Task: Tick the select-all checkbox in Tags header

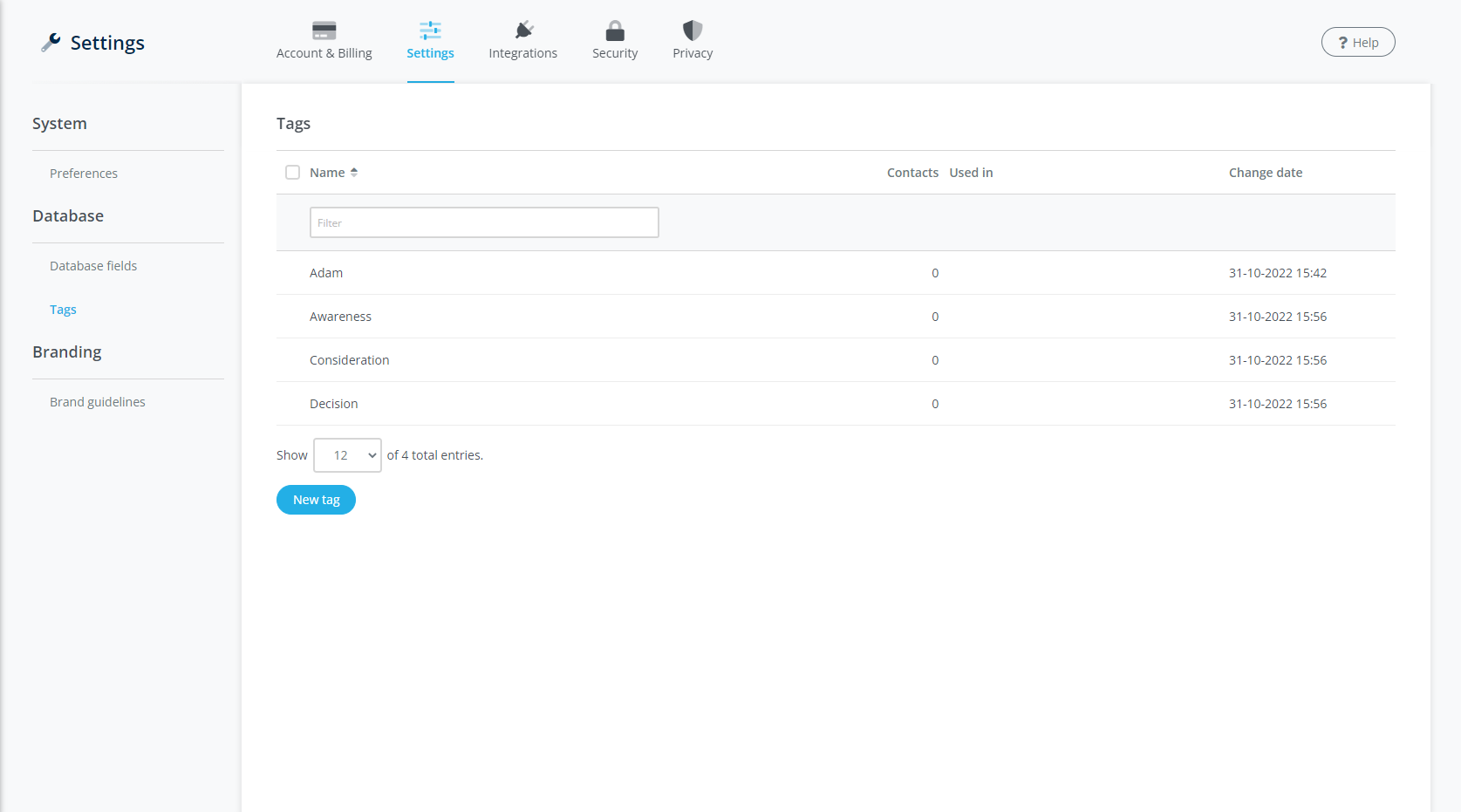Action: (292, 173)
